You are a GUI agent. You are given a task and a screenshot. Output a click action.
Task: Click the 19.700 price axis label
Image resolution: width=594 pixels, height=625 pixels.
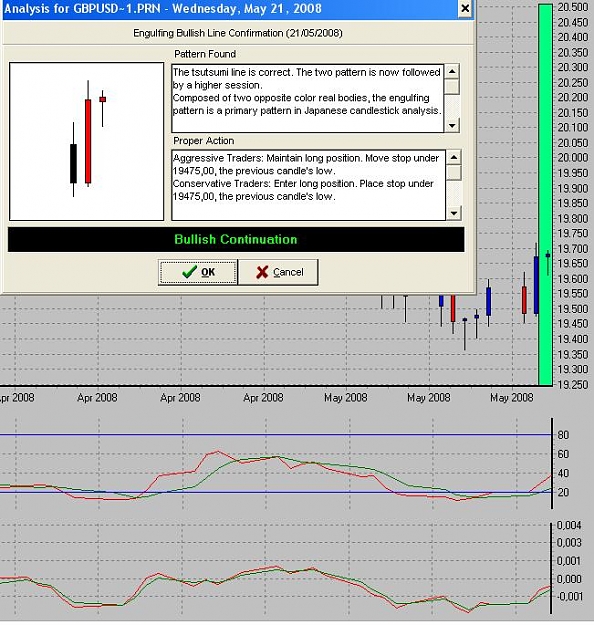[x=573, y=249]
